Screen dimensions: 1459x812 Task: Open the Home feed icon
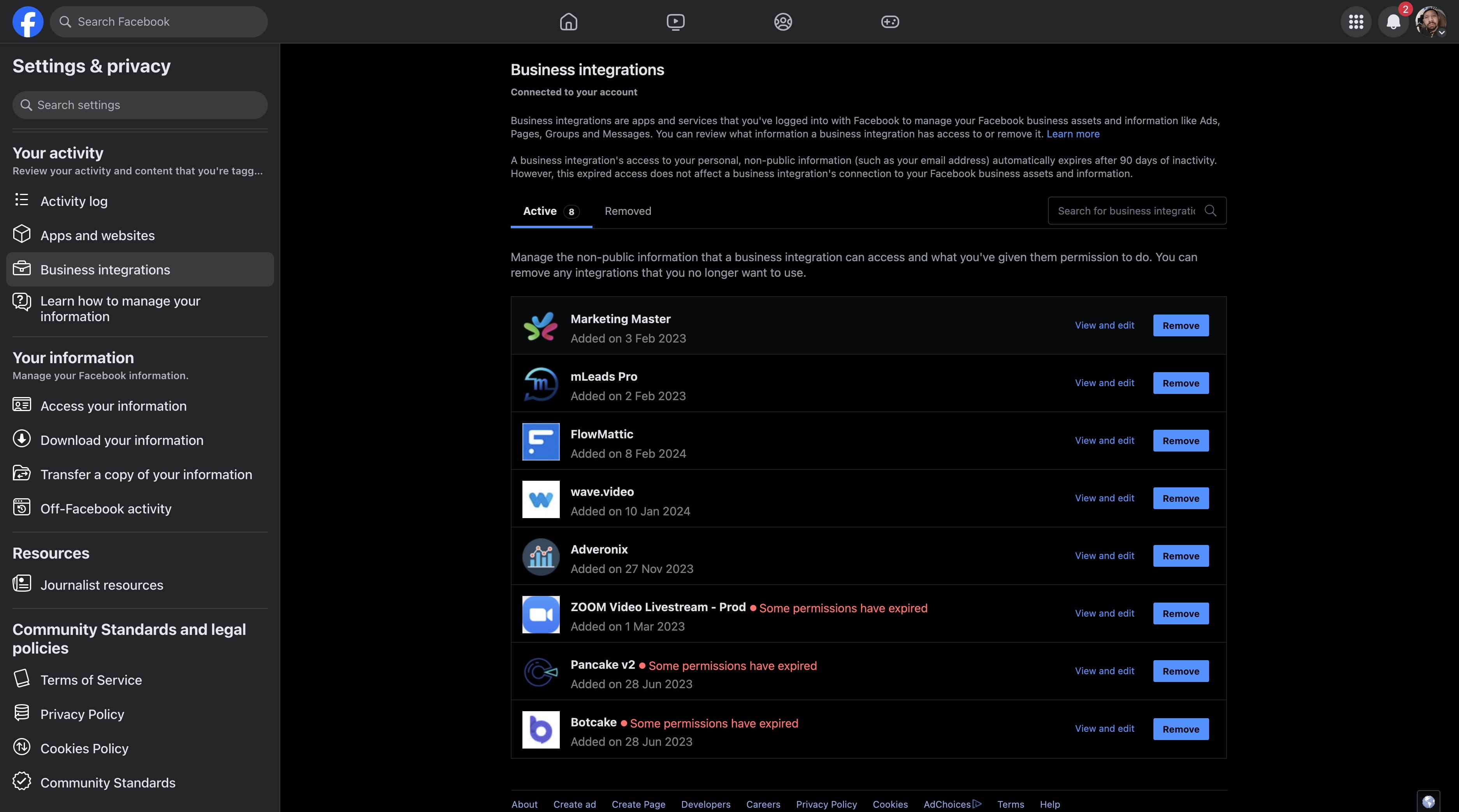click(x=568, y=21)
